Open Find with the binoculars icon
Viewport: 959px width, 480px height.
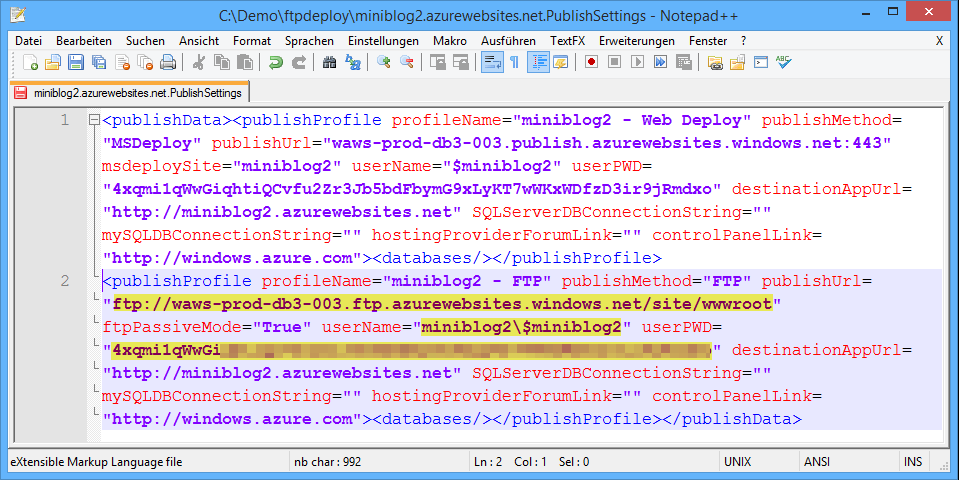click(329, 63)
